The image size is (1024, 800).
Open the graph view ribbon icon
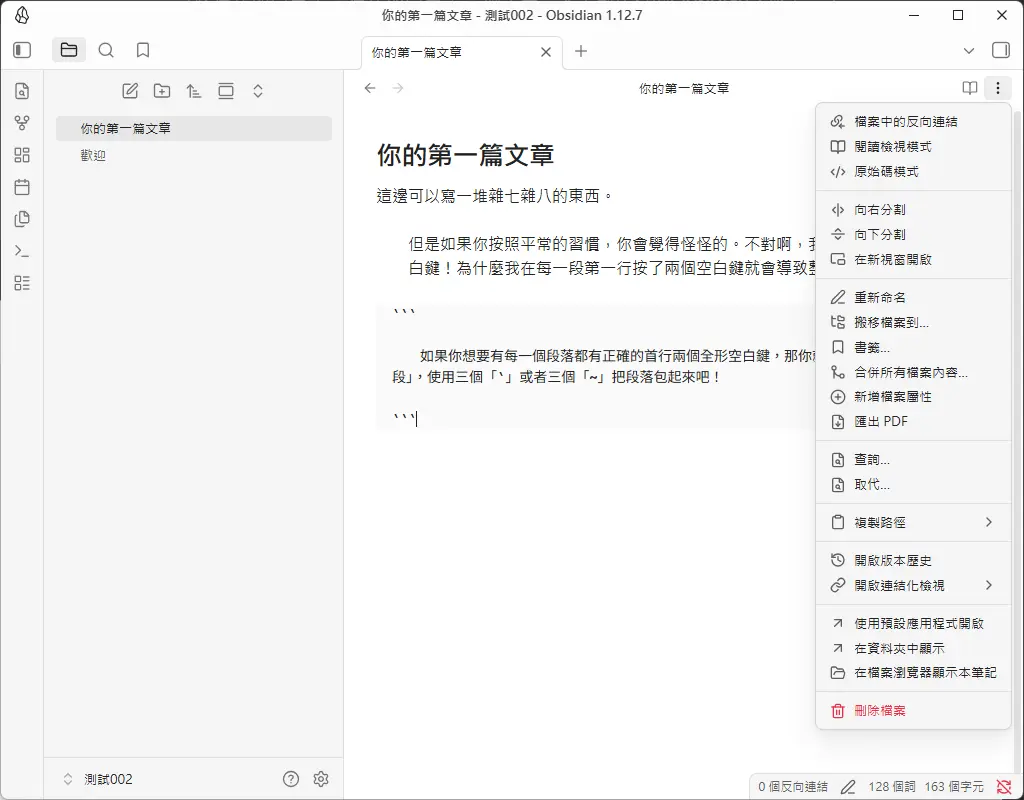pyautogui.click(x=22, y=123)
